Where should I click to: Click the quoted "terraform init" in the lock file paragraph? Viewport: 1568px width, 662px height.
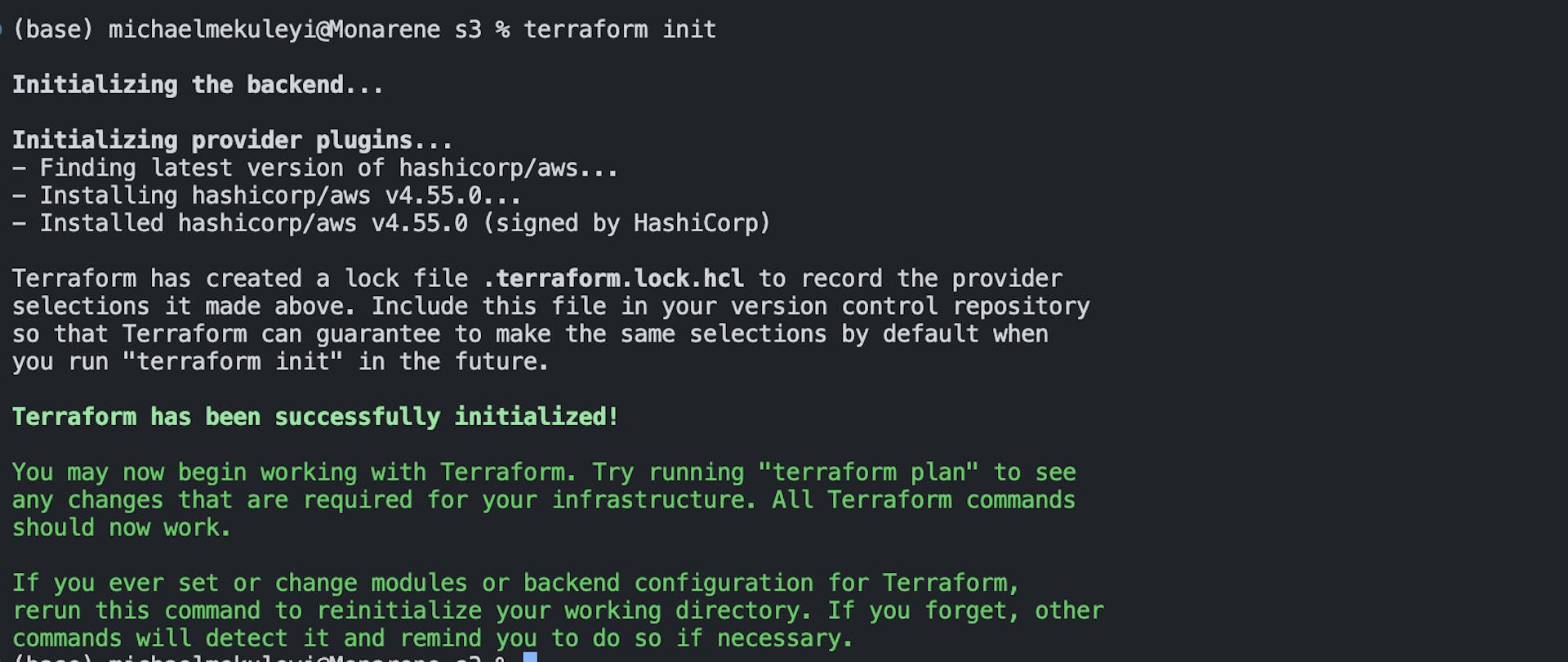point(233,362)
